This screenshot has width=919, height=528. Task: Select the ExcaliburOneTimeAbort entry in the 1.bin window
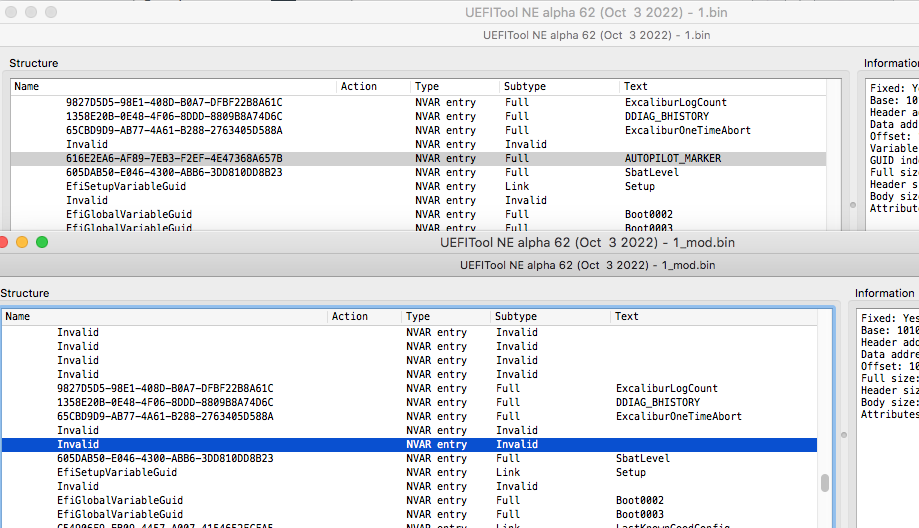tap(418, 130)
